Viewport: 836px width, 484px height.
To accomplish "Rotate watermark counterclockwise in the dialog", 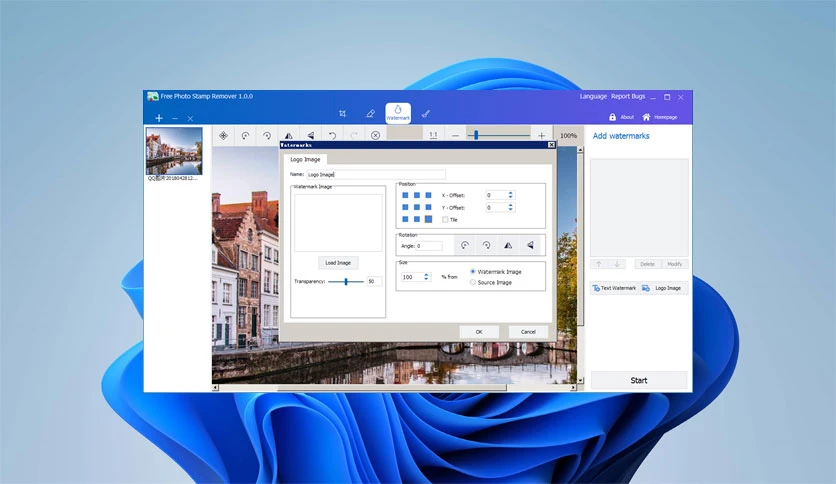I will click(x=465, y=245).
